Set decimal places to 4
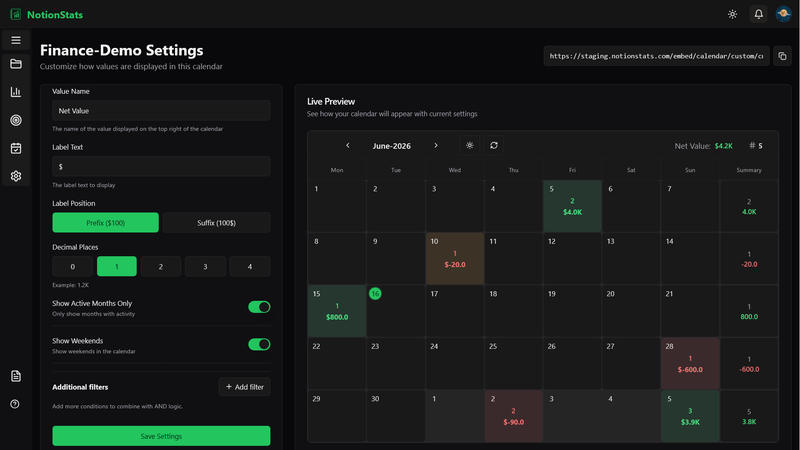 pyautogui.click(x=249, y=266)
